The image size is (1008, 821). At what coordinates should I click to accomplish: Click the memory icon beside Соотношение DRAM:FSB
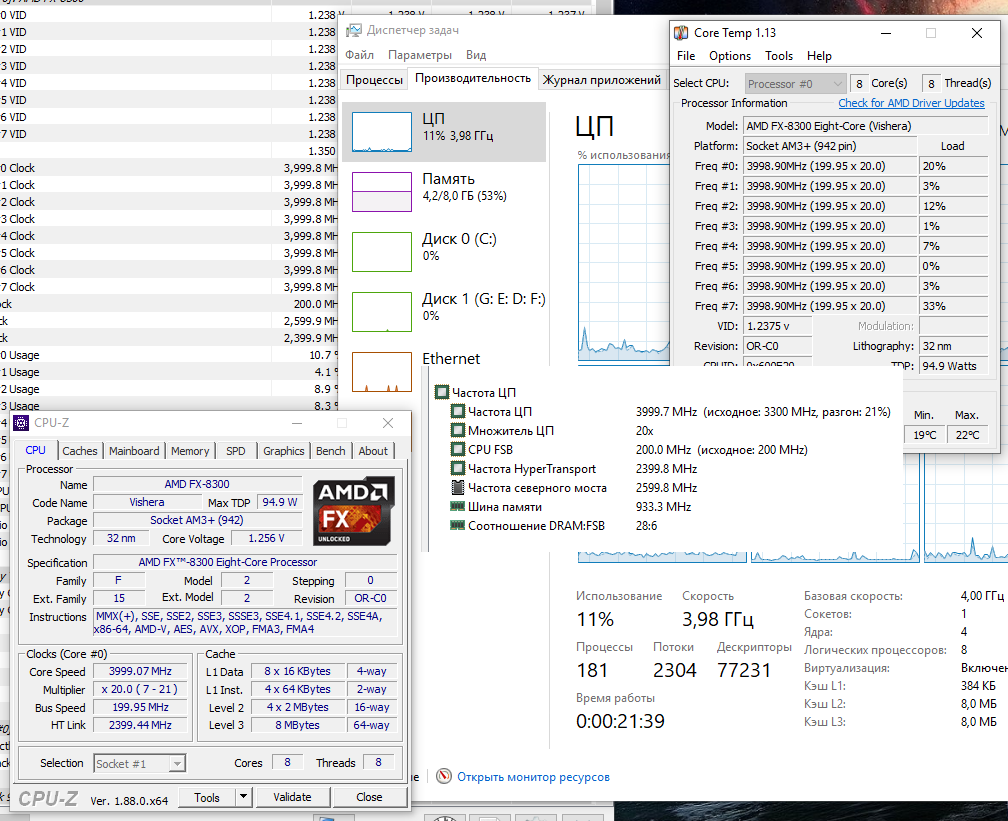(x=458, y=525)
